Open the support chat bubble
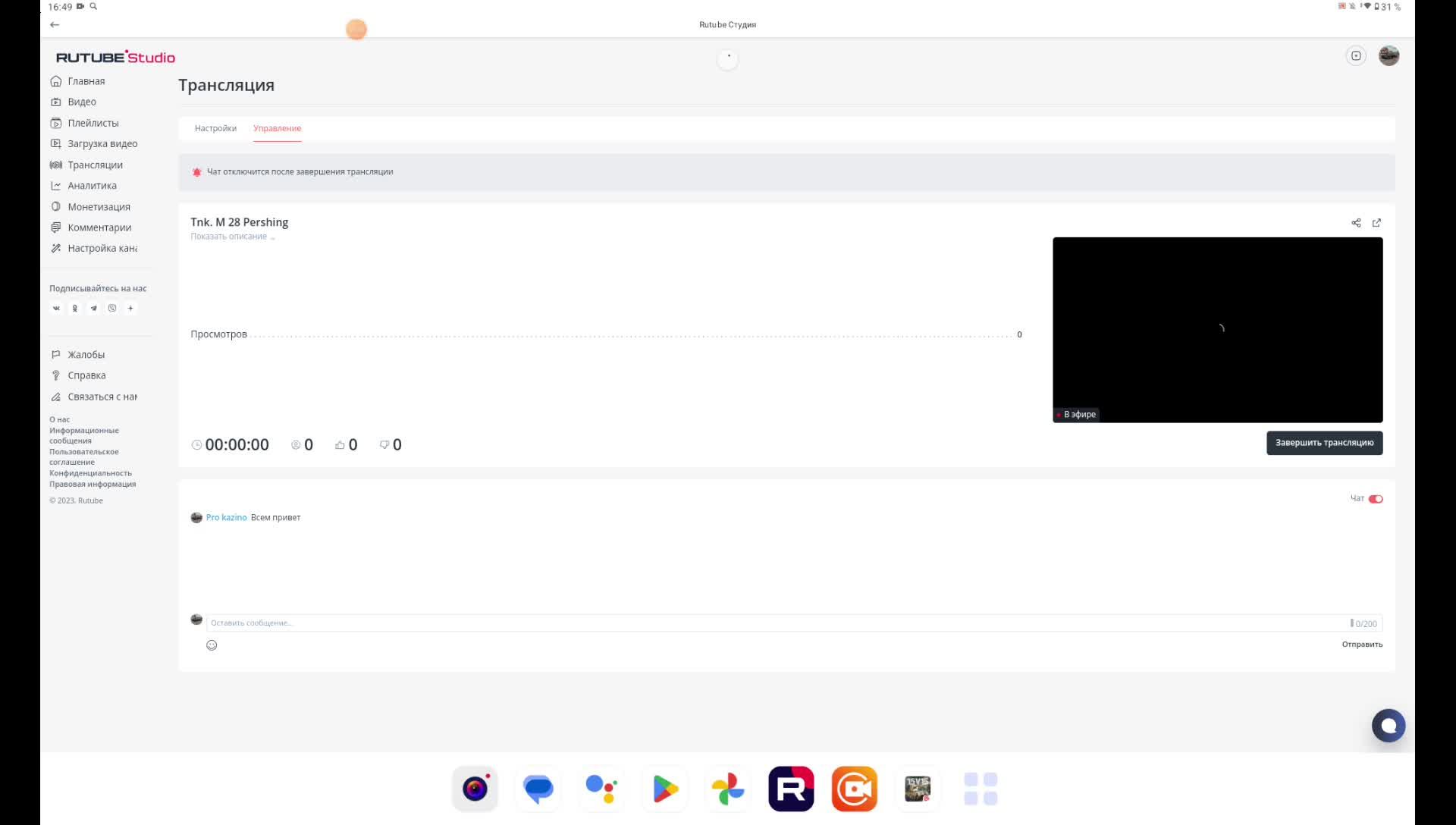The image size is (1456, 825). (x=1388, y=726)
